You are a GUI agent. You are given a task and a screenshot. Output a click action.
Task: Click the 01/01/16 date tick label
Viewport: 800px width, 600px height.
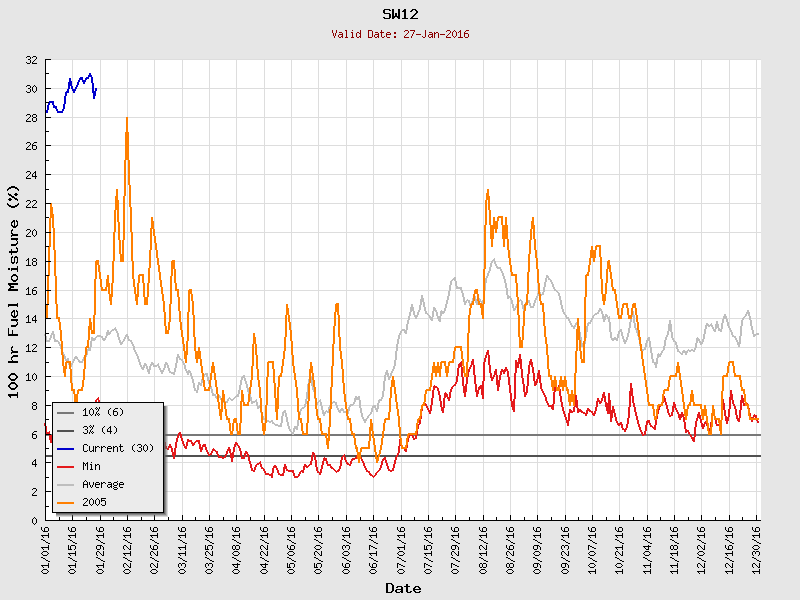(x=46, y=547)
